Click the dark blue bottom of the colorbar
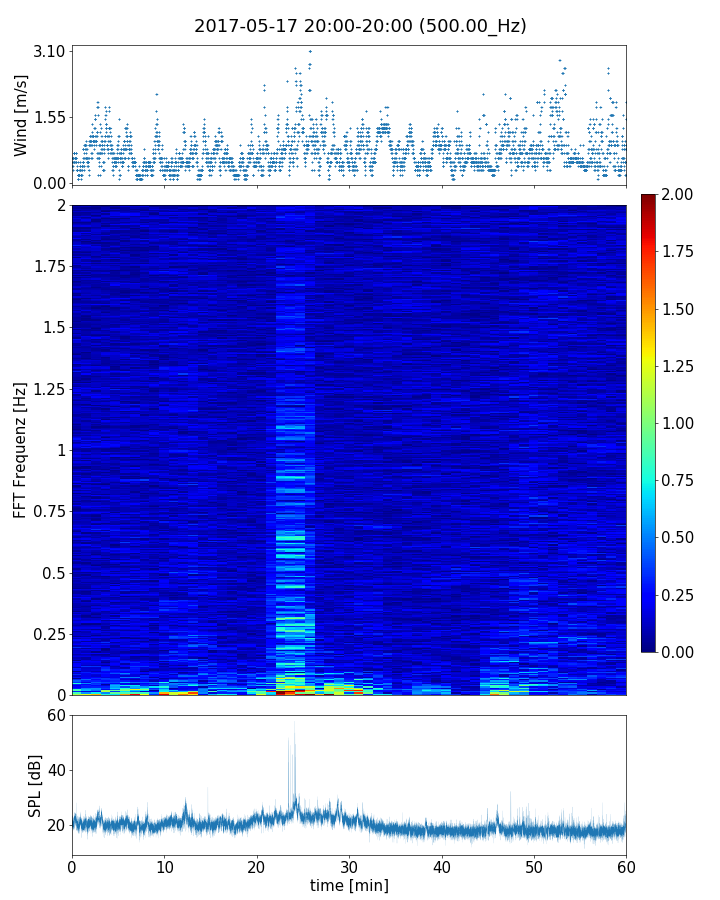Screen dimensions: 720x900 649,647
